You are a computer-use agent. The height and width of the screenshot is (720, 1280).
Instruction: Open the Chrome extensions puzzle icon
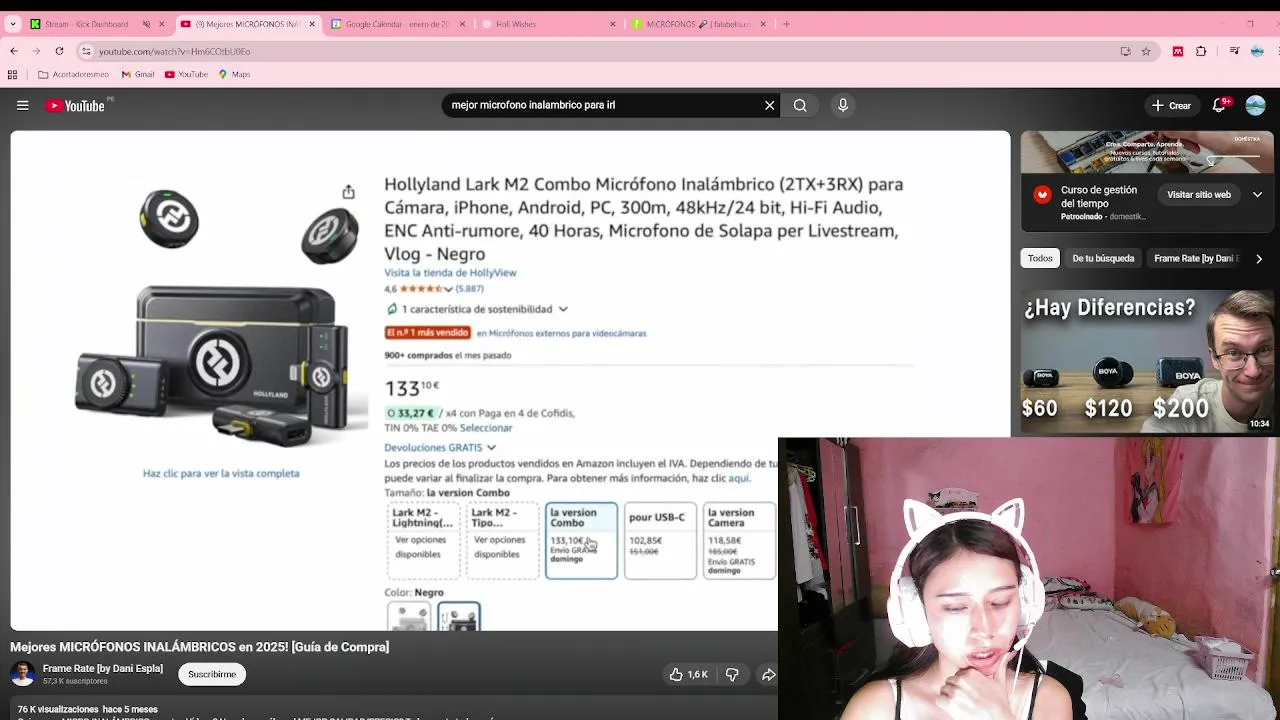coord(1201,51)
